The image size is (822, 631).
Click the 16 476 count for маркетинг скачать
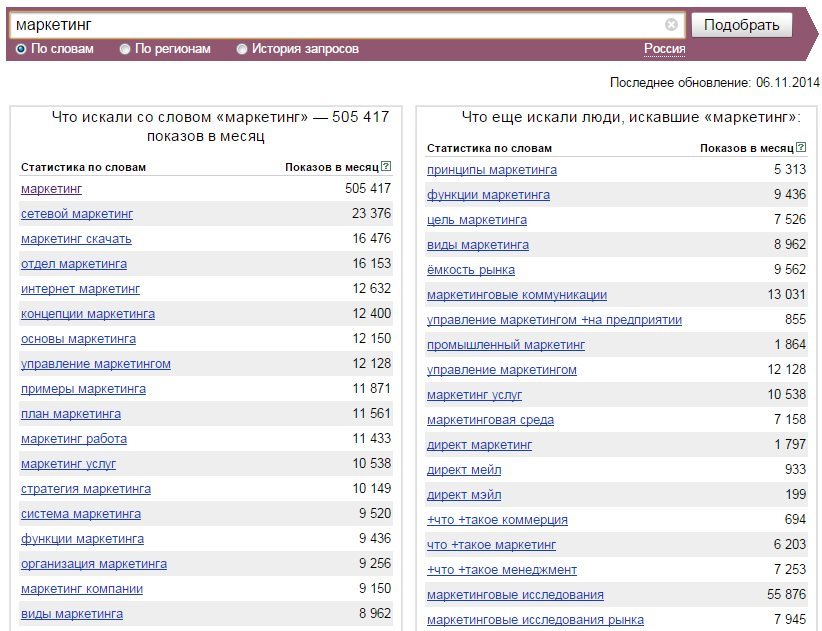tap(372, 238)
